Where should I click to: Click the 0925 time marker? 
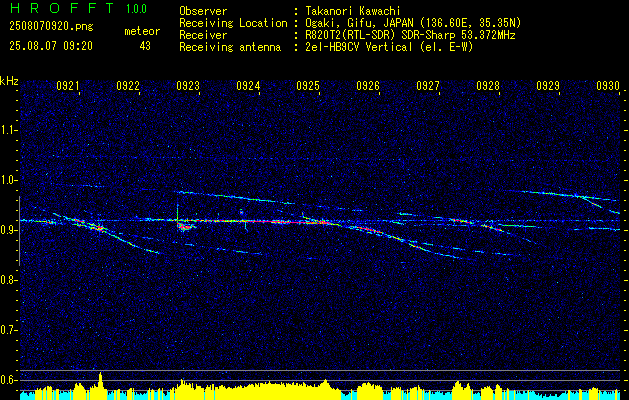coord(308,86)
